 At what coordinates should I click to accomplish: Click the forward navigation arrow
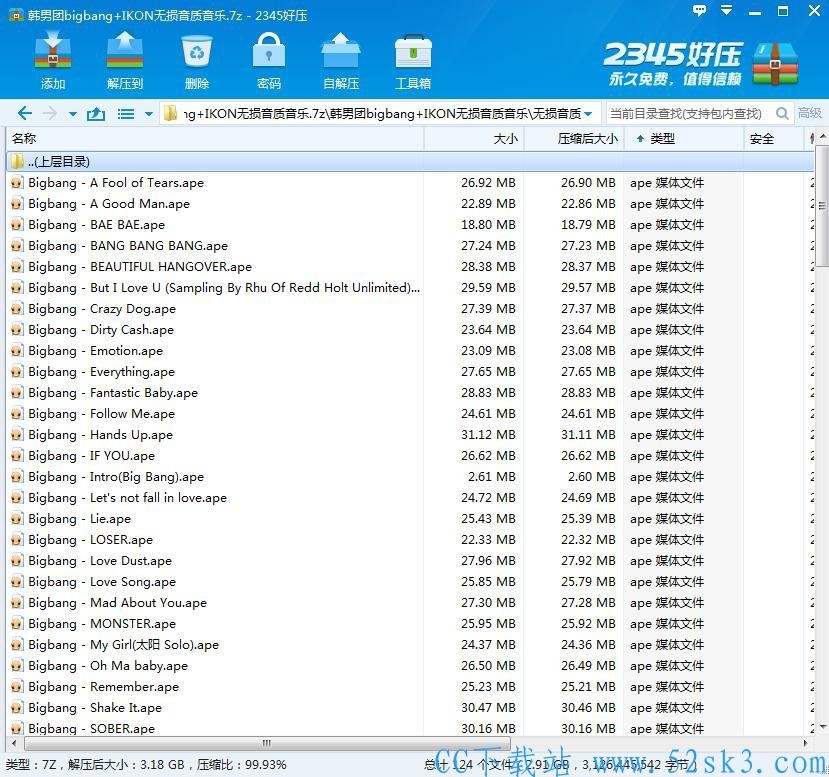pyautogui.click(x=49, y=113)
